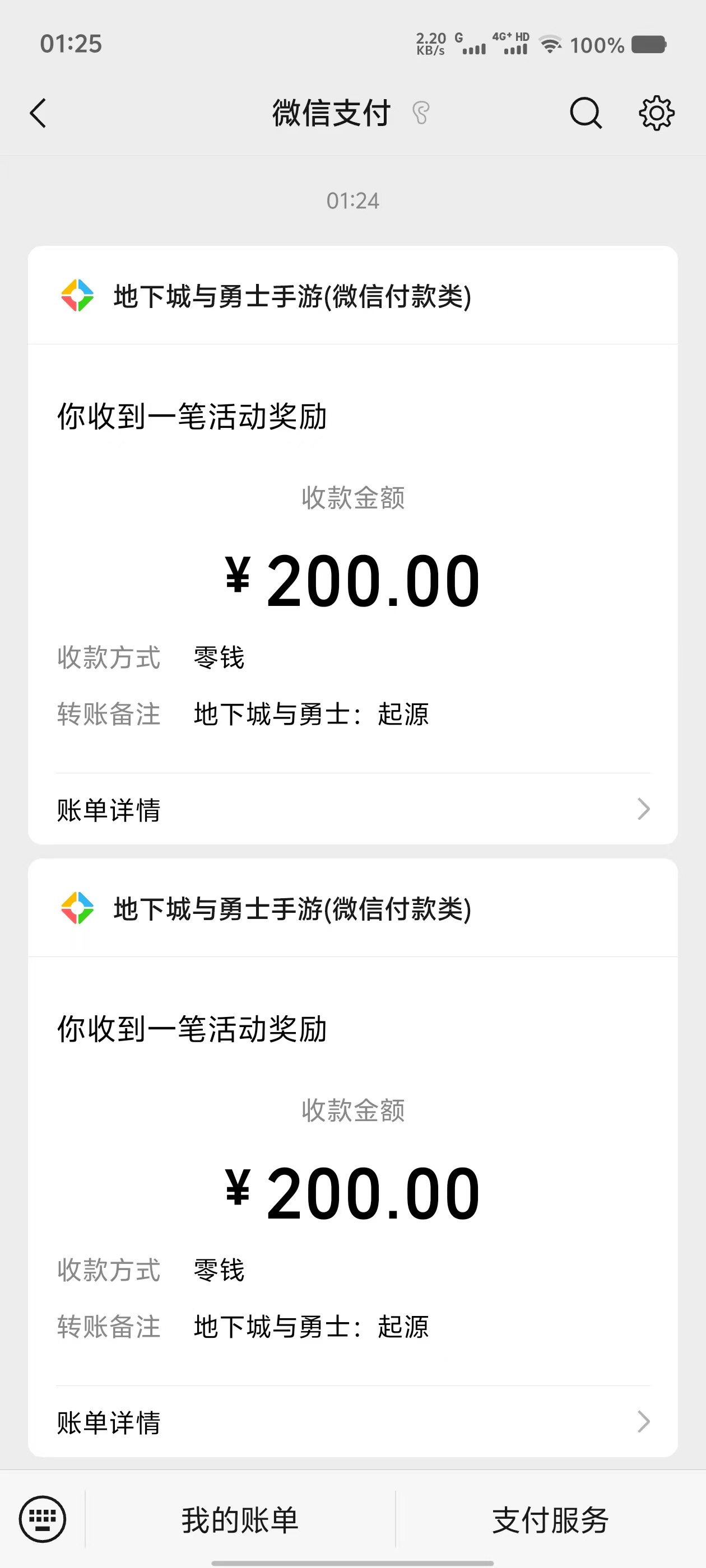Tap the ear icon beside 微信支付 title

pyautogui.click(x=420, y=113)
